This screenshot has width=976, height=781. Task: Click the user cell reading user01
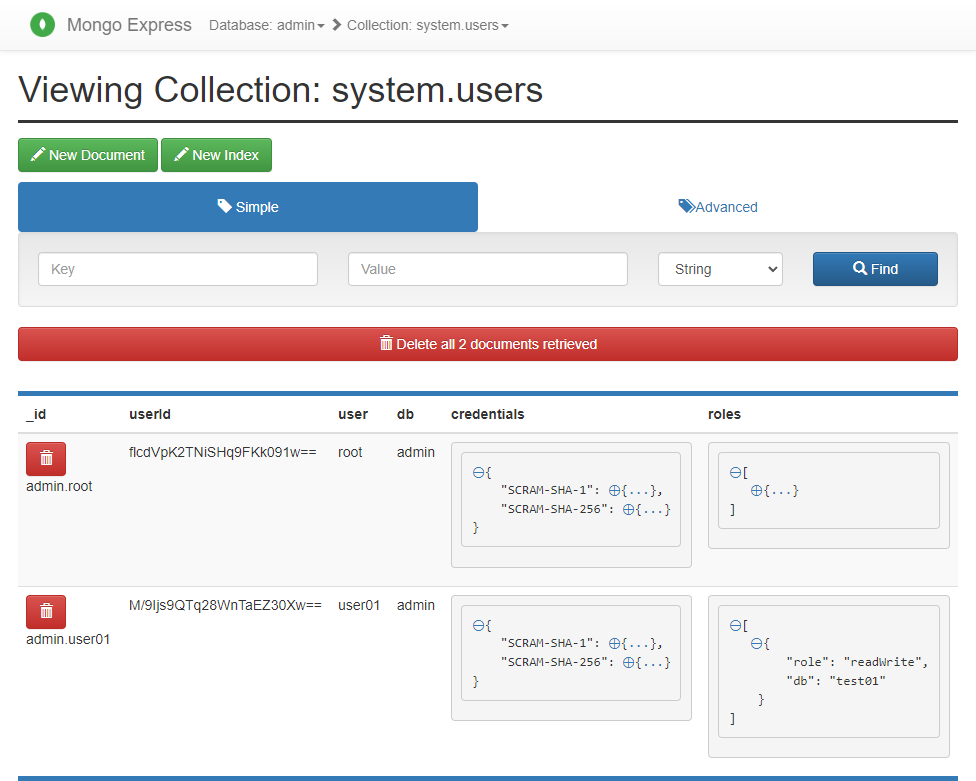(359, 606)
